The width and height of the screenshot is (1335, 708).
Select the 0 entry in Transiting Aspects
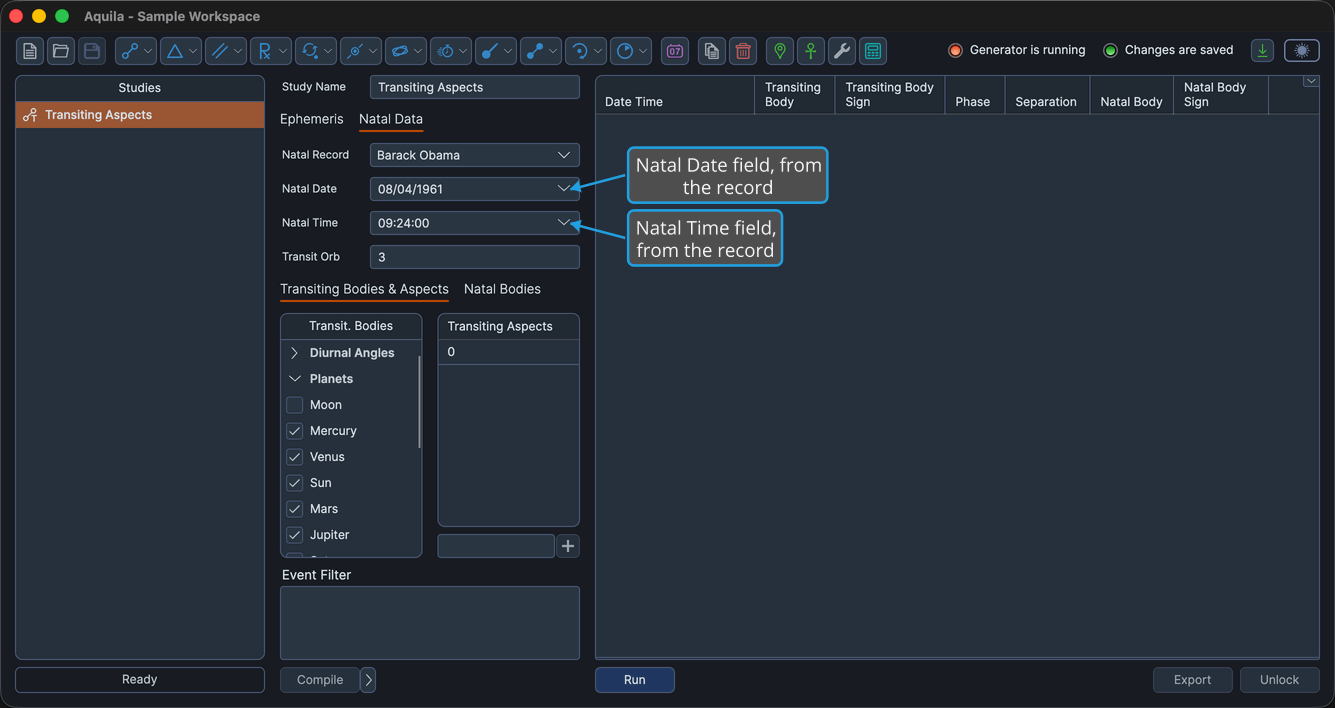pyautogui.click(x=508, y=352)
